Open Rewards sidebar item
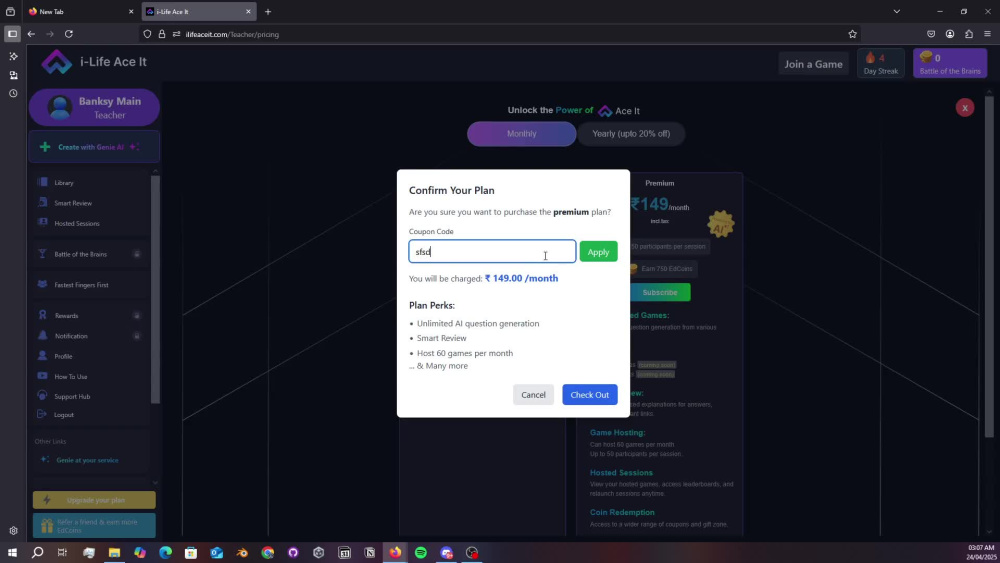This screenshot has height=563, width=1000. click(66, 316)
